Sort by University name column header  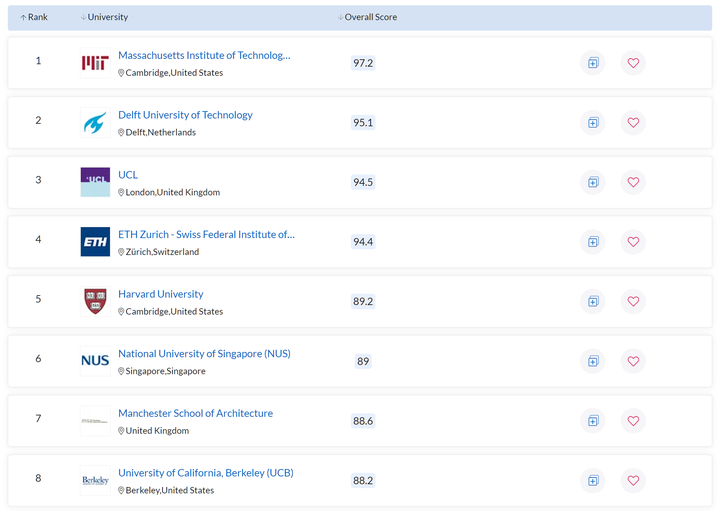click(x=105, y=17)
